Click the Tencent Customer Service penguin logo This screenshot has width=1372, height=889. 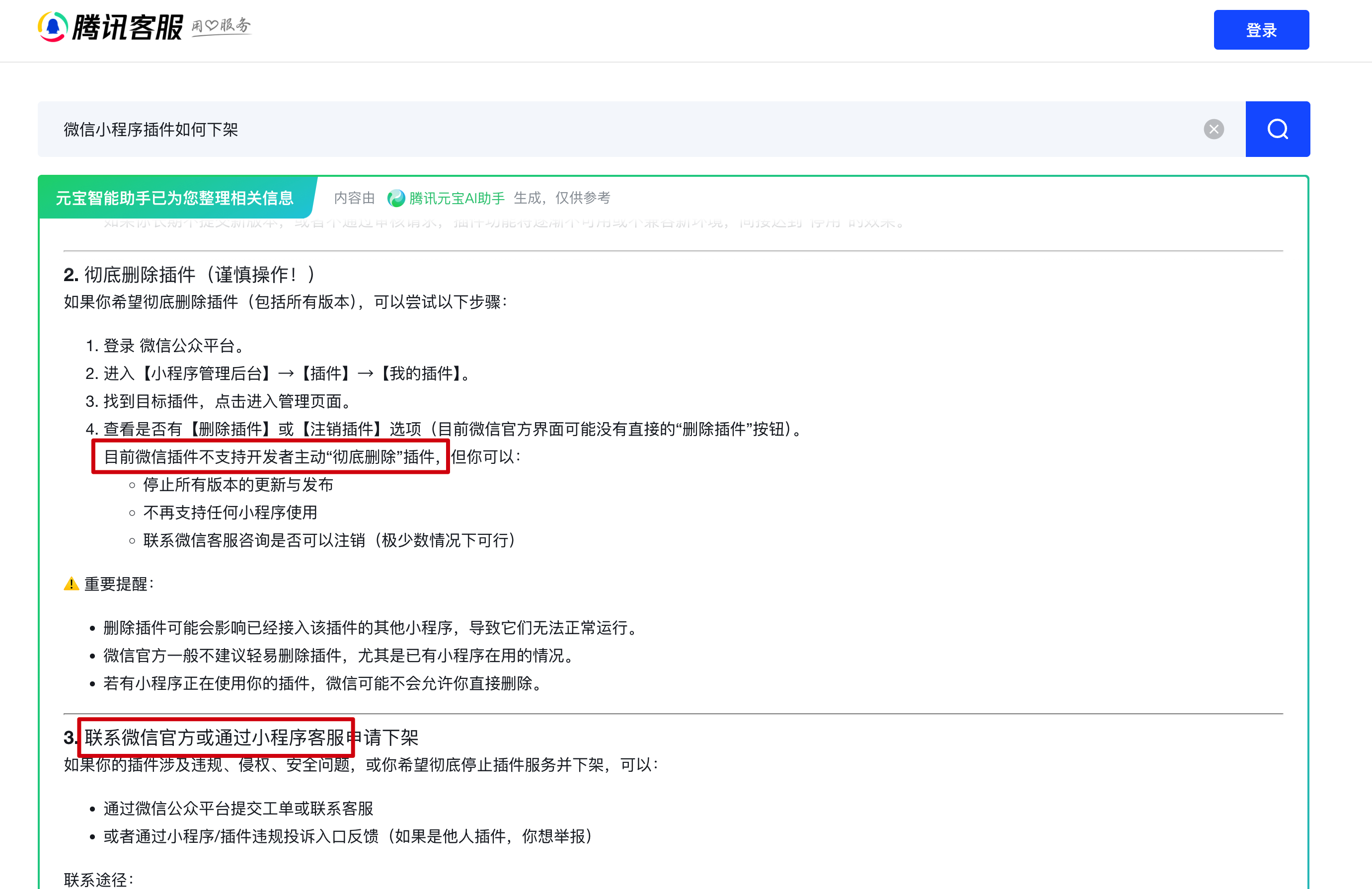coord(53,27)
